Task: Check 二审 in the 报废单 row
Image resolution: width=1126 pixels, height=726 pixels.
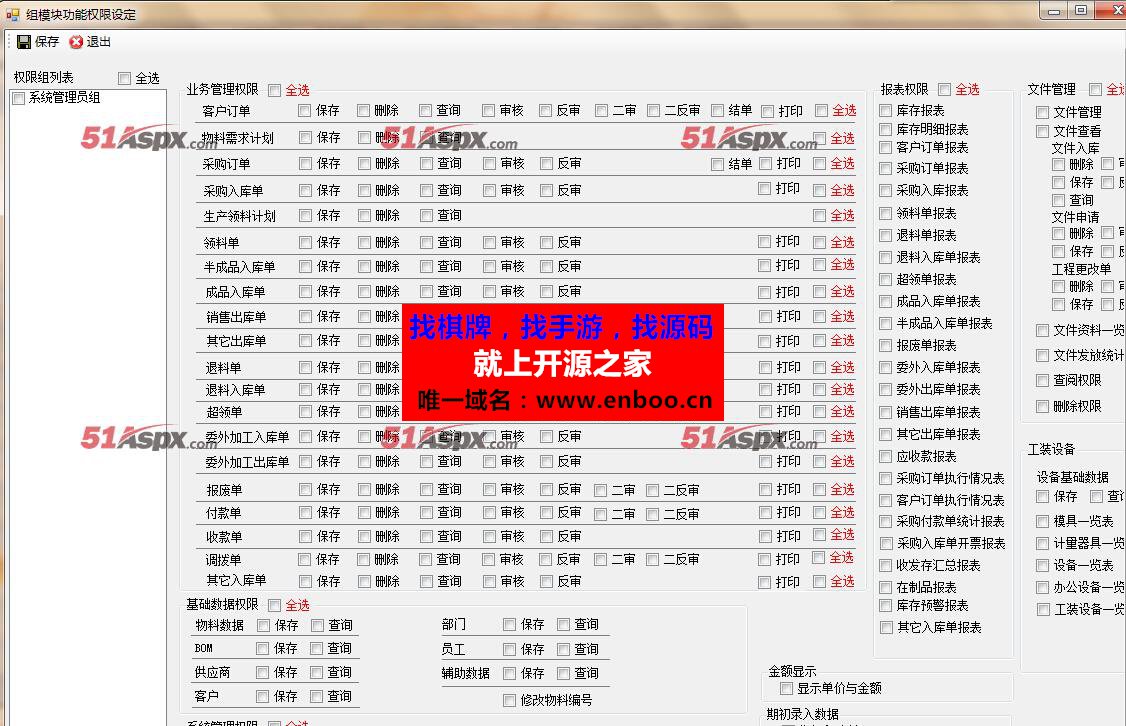Action: pos(601,490)
